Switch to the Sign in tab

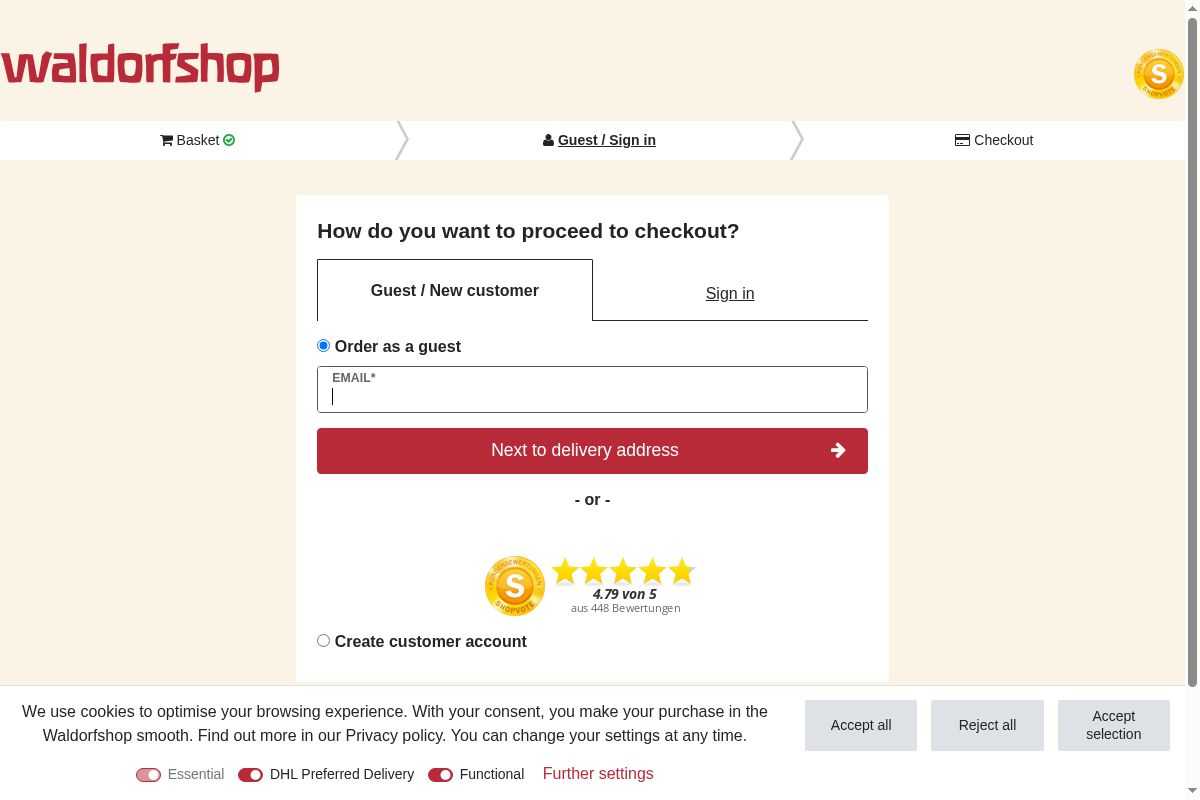730,293
